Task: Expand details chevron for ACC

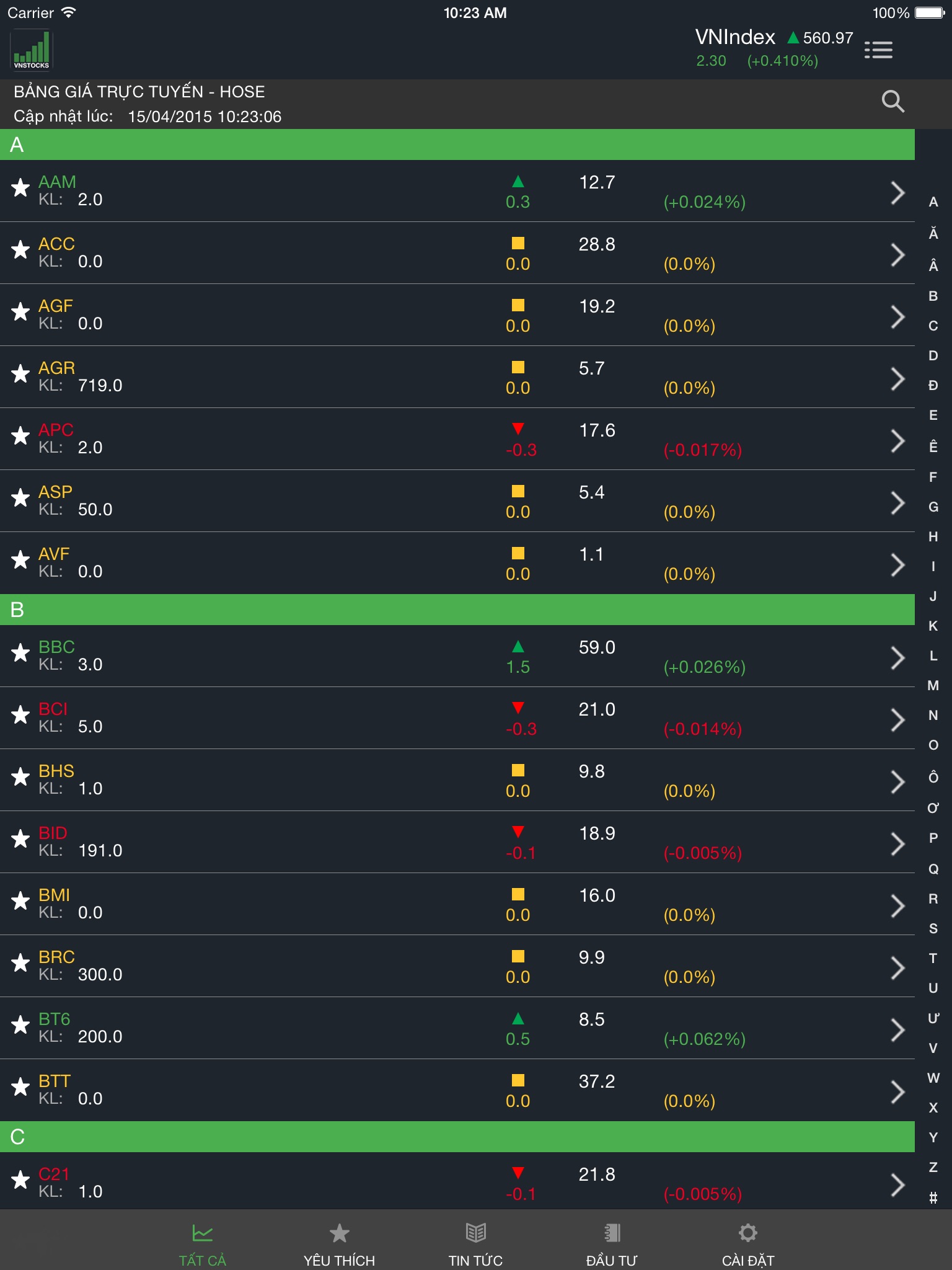Action: click(x=897, y=254)
